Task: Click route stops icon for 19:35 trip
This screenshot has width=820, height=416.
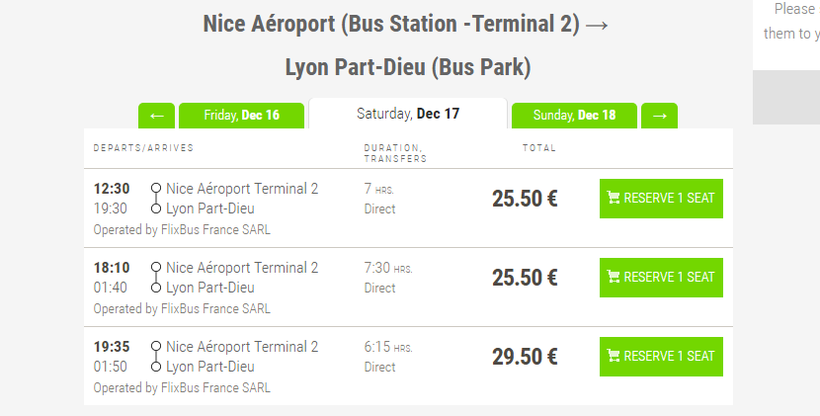Action: click(155, 356)
